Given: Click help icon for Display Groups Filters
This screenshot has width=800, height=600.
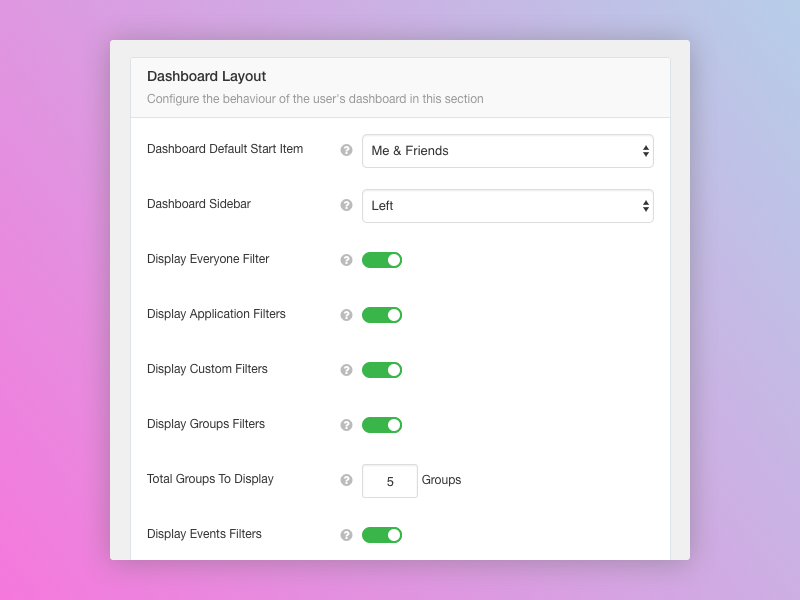Looking at the screenshot, I should tap(346, 425).
